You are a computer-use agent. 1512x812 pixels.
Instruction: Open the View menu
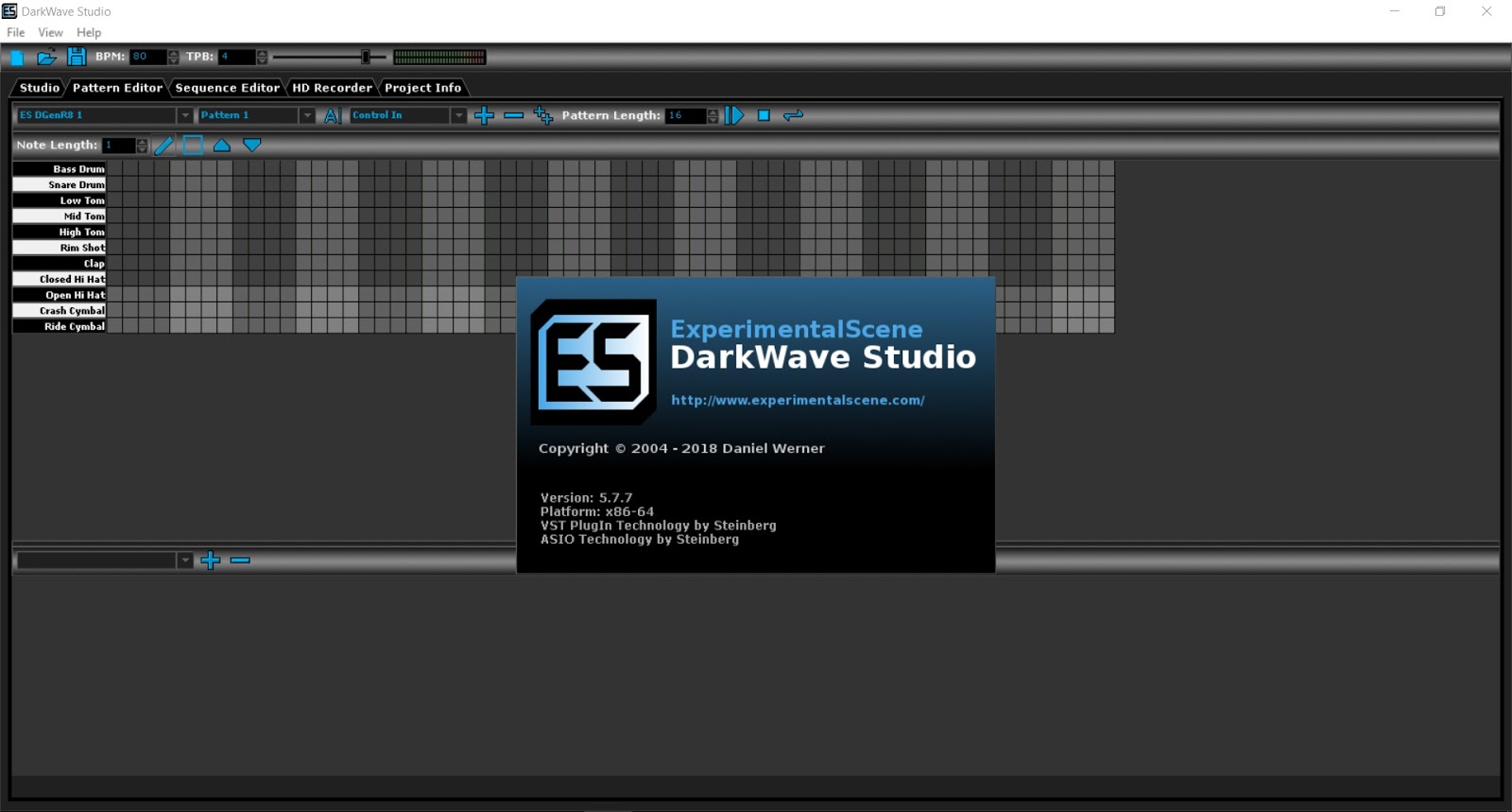(50, 32)
